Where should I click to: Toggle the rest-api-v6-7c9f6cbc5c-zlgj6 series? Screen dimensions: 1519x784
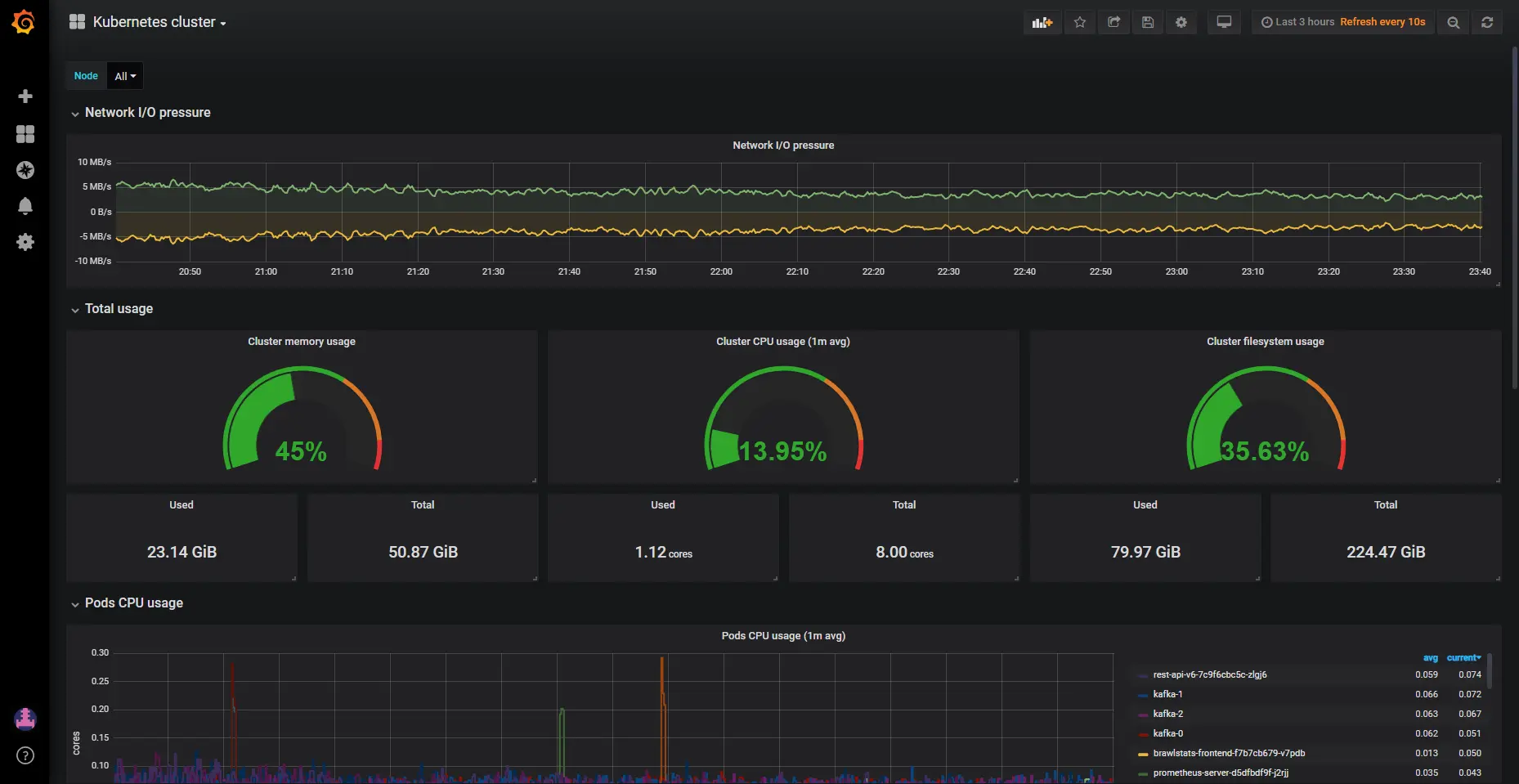[x=1210, y=675]
